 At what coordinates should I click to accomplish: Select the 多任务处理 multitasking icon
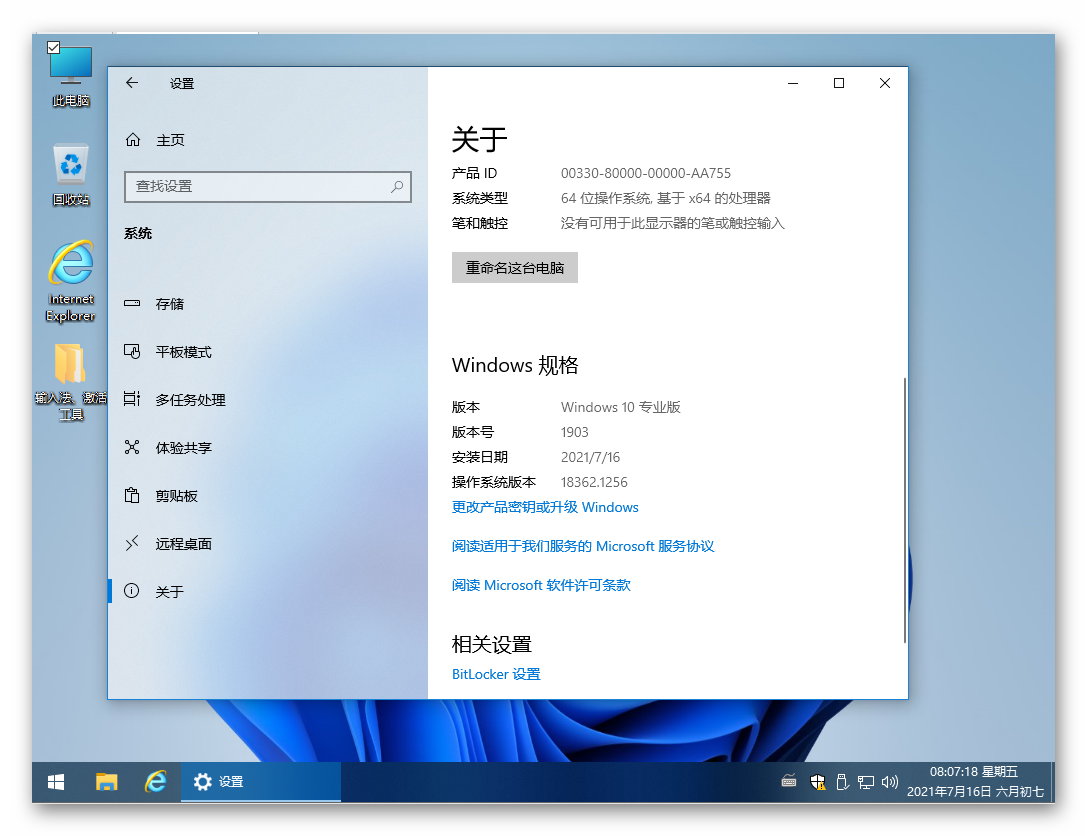pos(132,399)
